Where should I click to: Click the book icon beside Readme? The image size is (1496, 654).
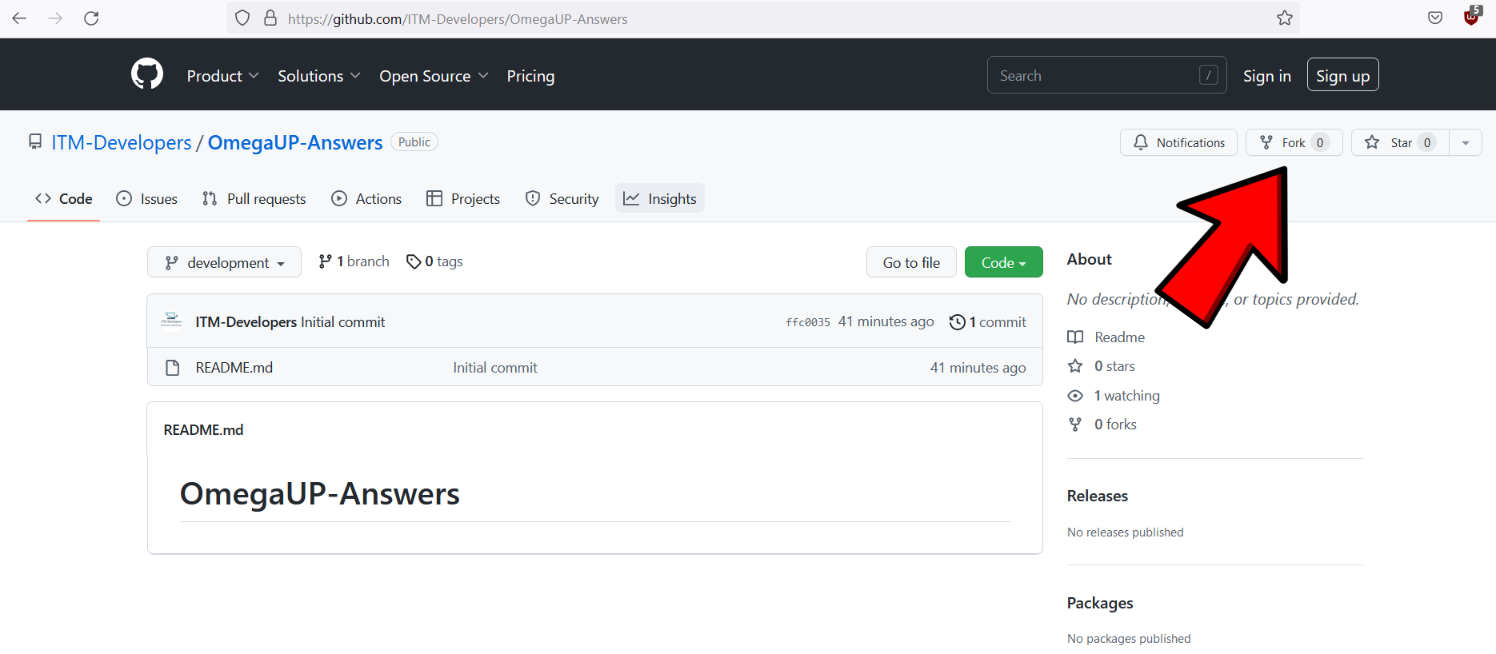click(x=1075, y=337)
